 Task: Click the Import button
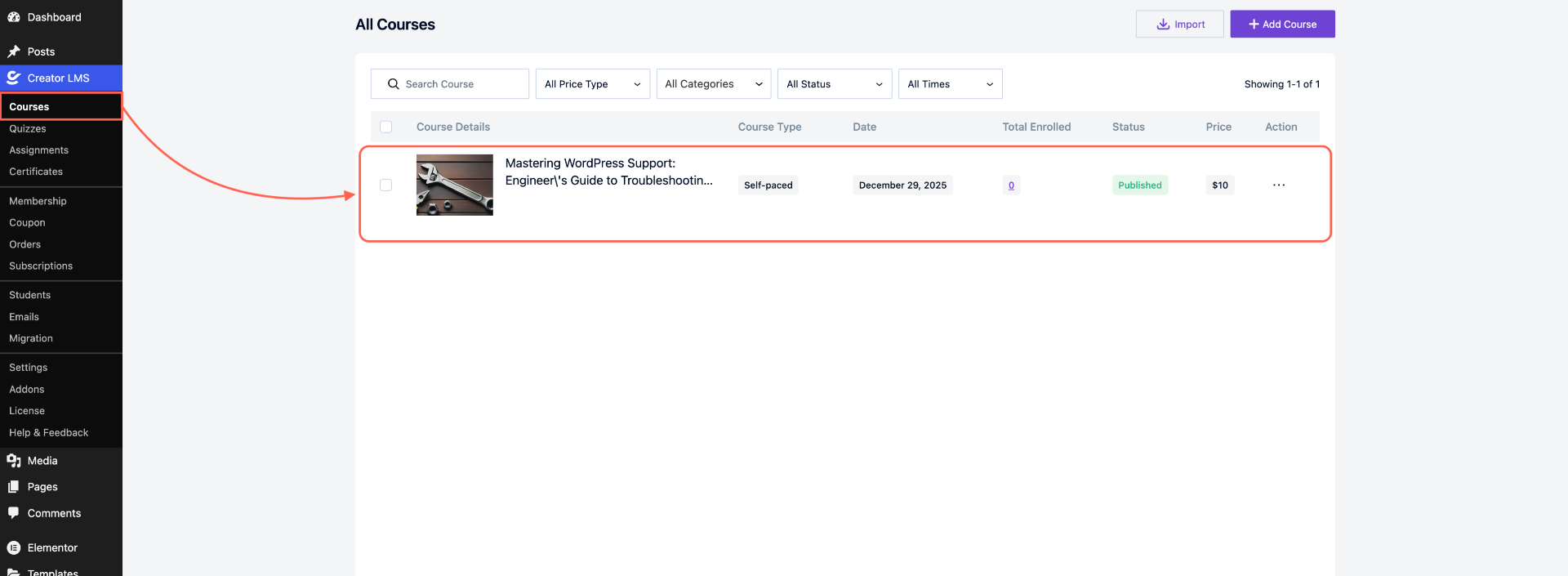(1179, 25)
